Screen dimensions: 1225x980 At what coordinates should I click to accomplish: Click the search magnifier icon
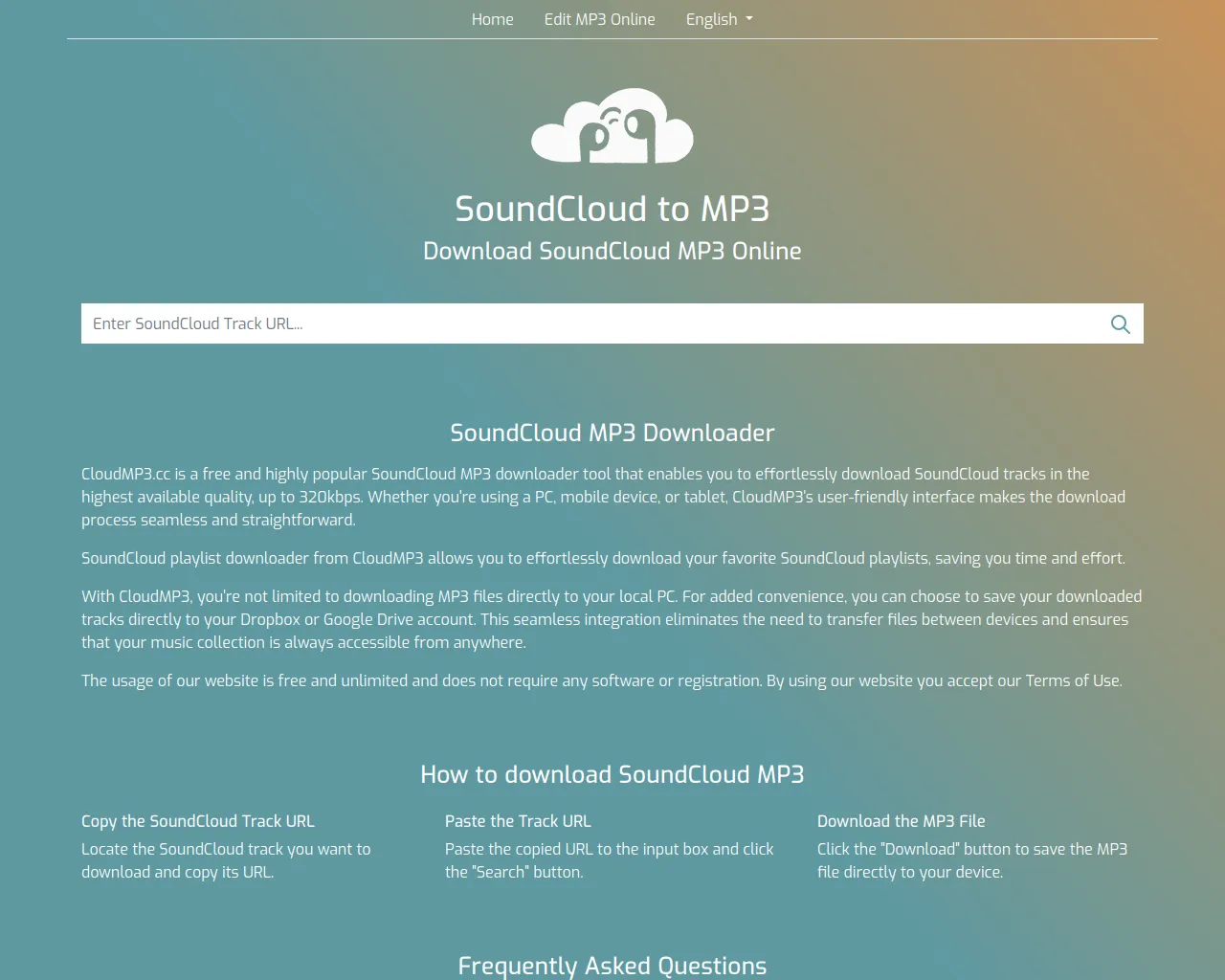click(x=1120, y=324)
